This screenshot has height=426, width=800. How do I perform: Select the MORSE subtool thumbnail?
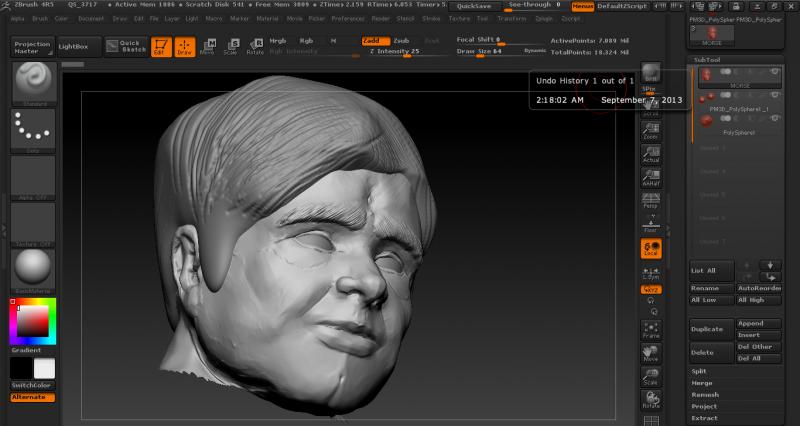coord(707,75)
